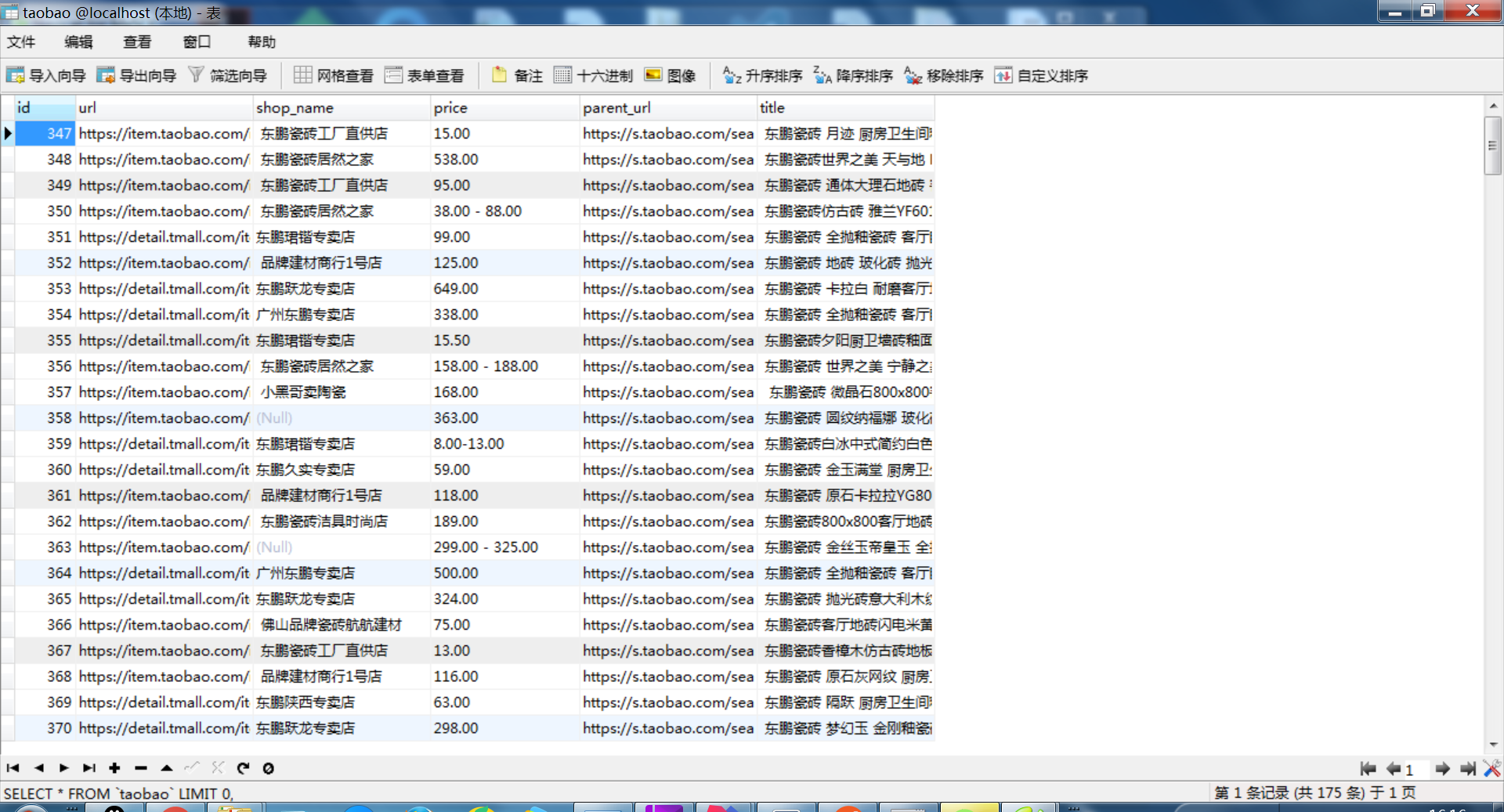Open the Memo (备注) viewer

517,75
